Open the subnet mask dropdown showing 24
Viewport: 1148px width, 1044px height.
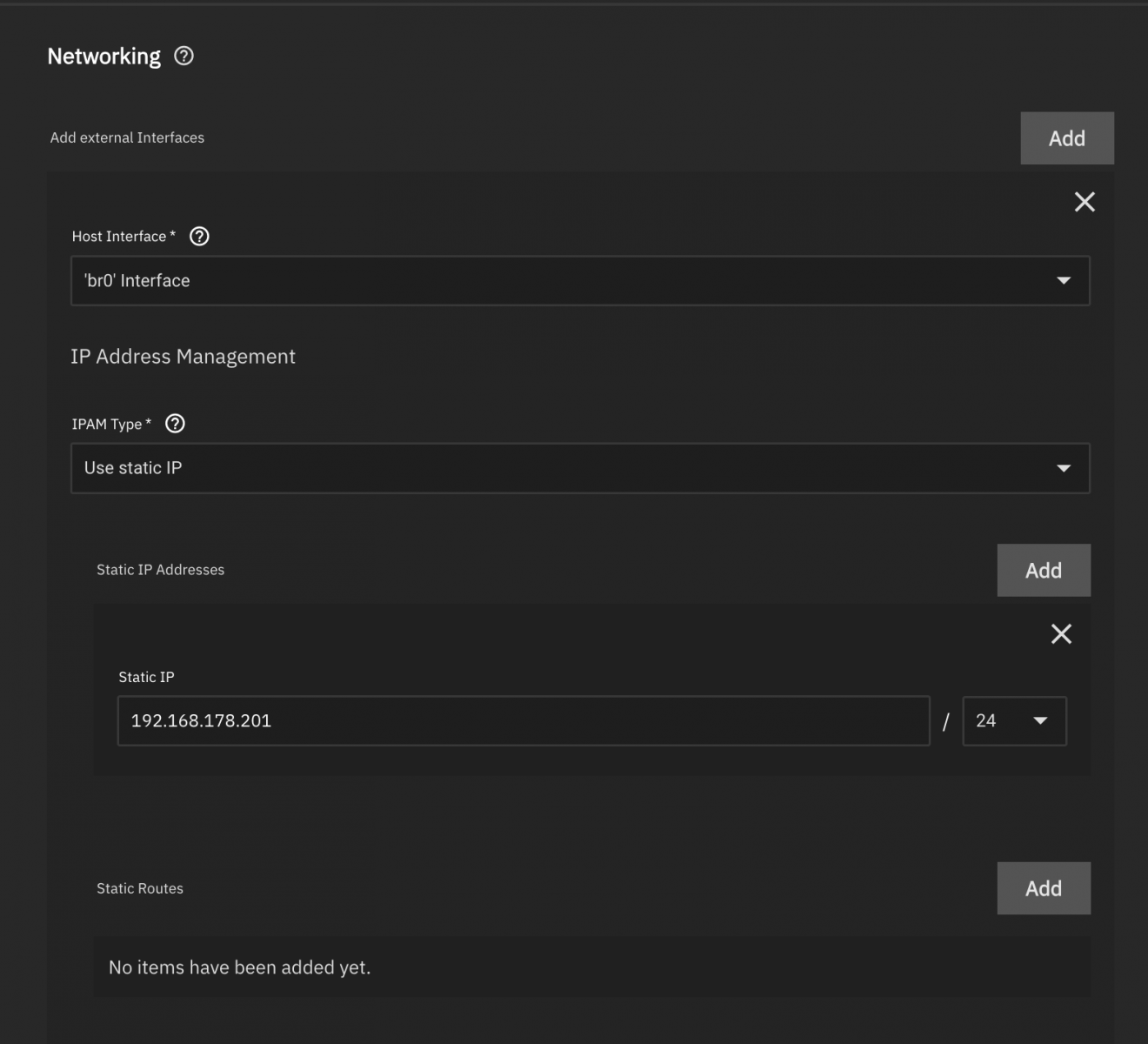pos(1014,721)
